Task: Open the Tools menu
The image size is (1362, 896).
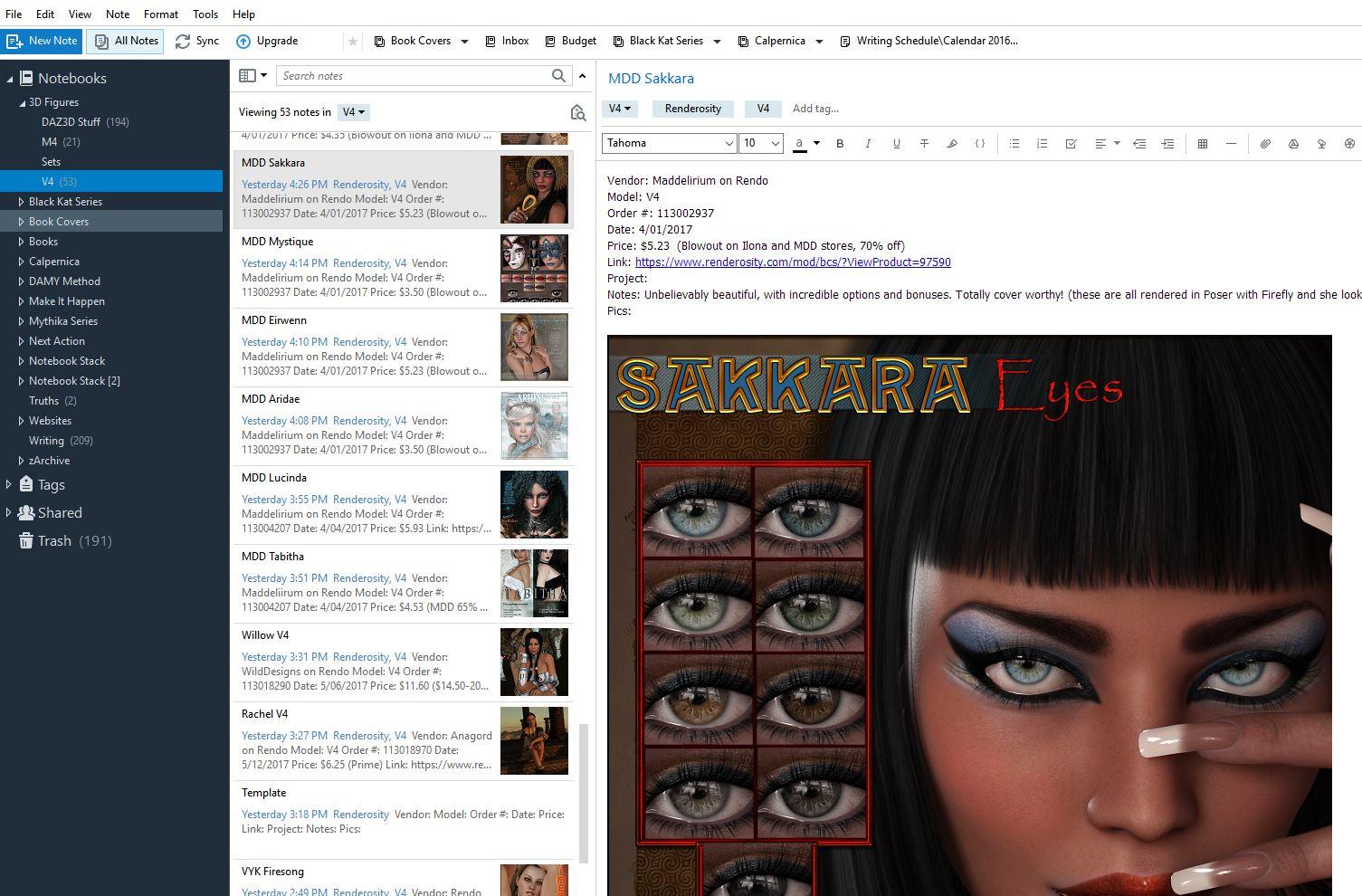Action: click(205, 14)
